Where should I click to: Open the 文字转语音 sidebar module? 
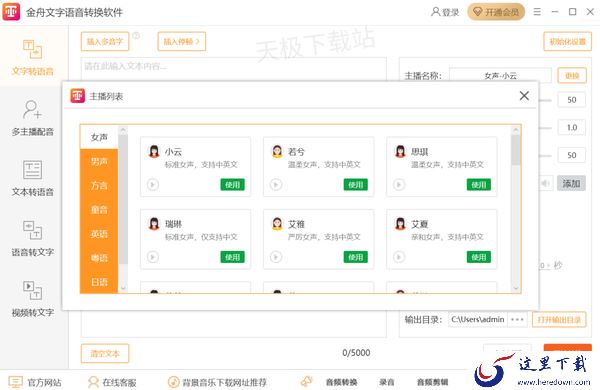coord(33,57)
